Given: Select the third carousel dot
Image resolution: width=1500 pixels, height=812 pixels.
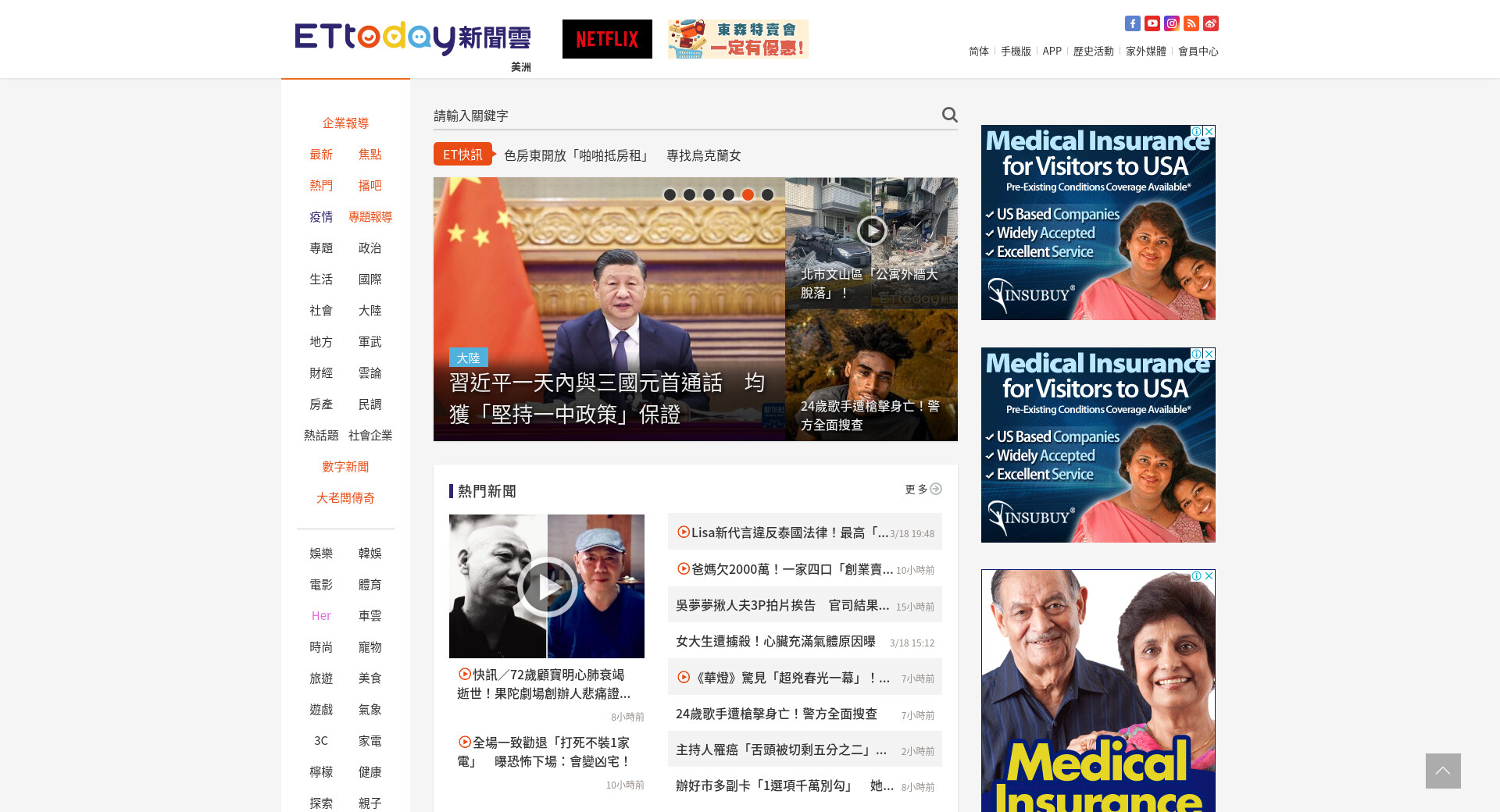Looking at the screenshot, I should click(x=709, y=194).
